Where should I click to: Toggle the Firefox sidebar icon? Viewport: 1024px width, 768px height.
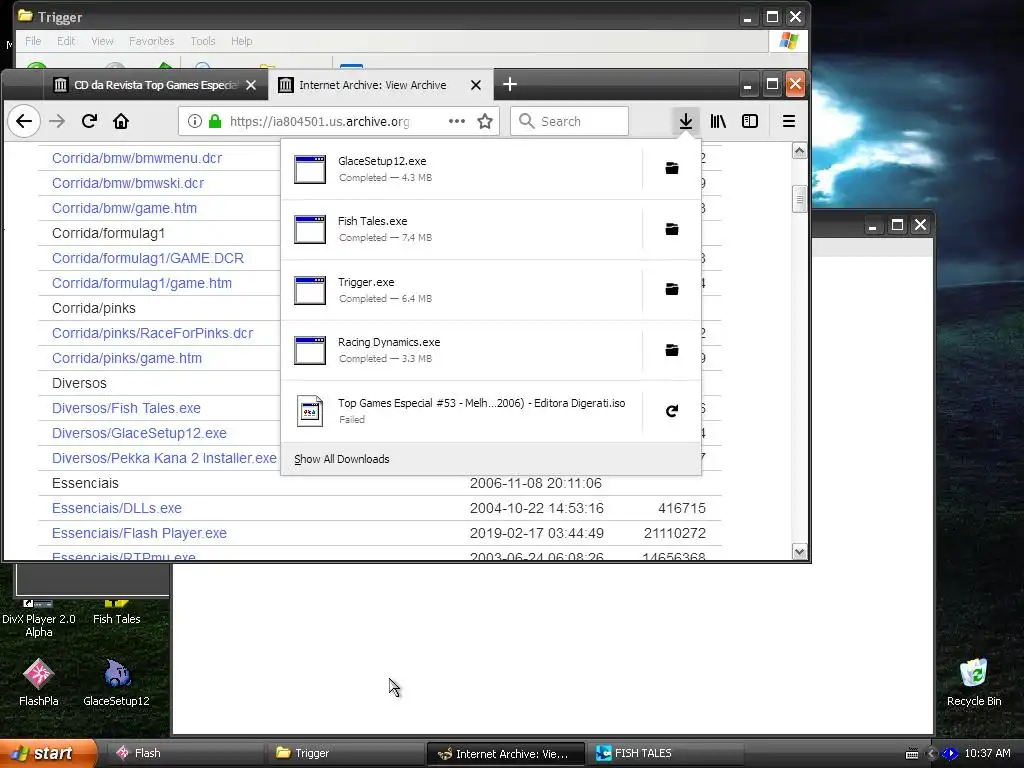[750, 121]
